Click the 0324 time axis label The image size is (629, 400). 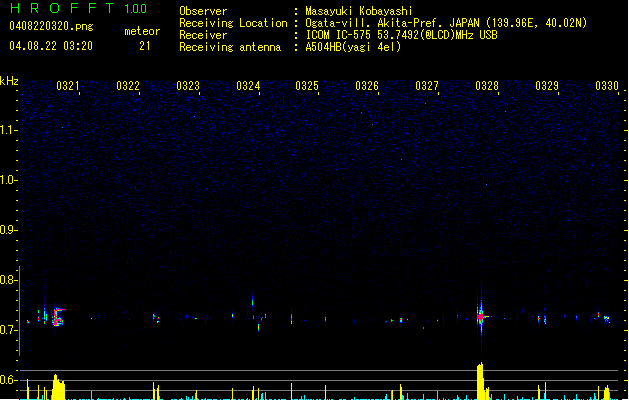pyautogui.click(x=248, y=86)
